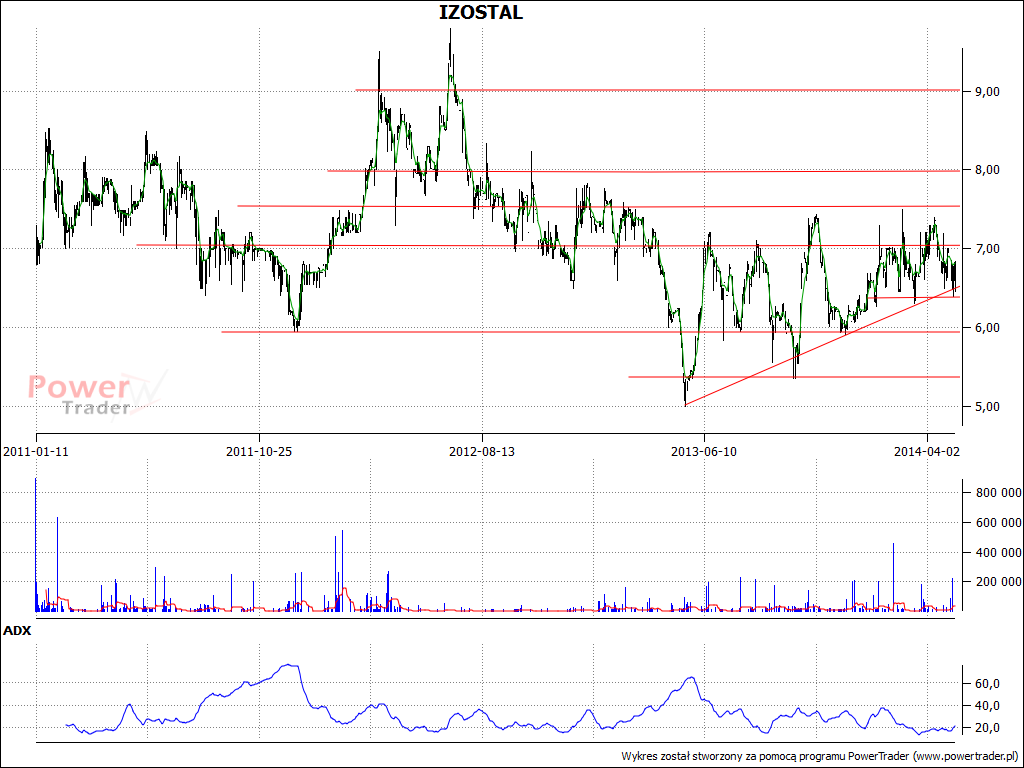Select the 2014-04-02 date label

pyautogui.click(x=927, y=451)
